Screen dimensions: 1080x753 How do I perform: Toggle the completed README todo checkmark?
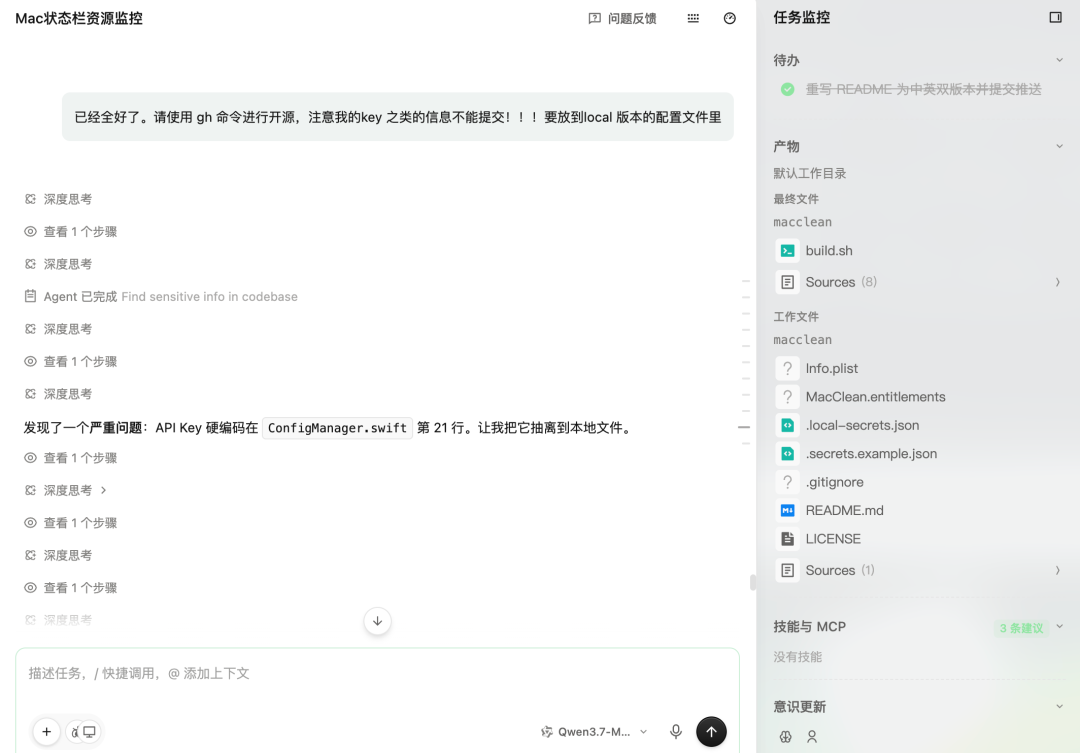(x=787, y=89)
